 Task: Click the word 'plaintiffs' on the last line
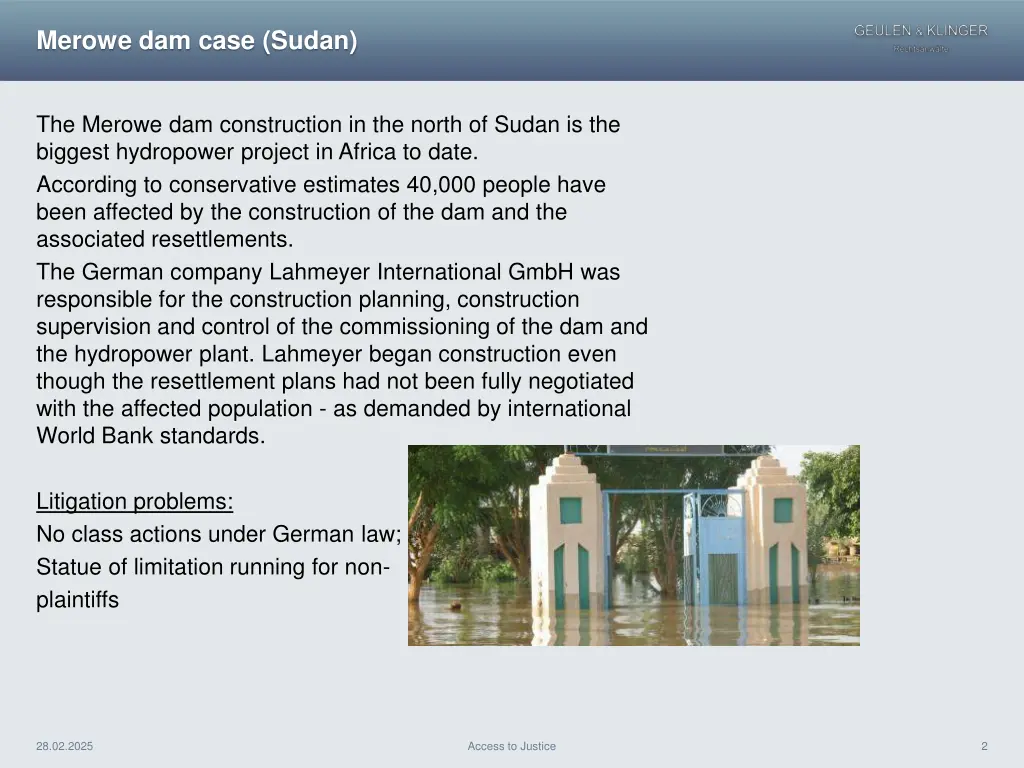[x=77, y=600]
